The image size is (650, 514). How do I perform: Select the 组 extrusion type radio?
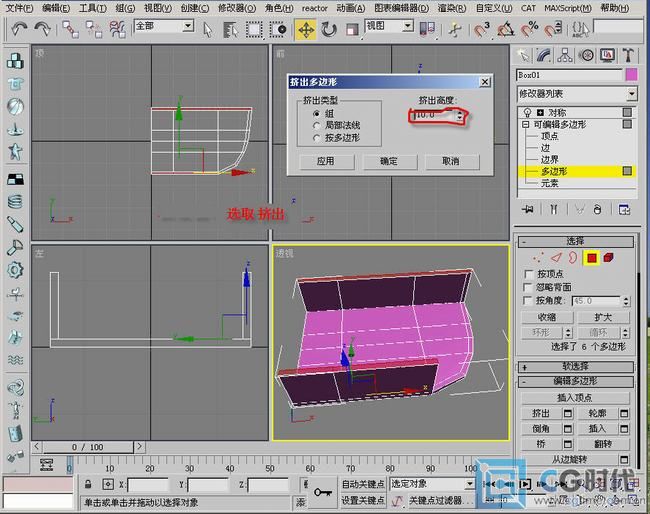[317, 113]
